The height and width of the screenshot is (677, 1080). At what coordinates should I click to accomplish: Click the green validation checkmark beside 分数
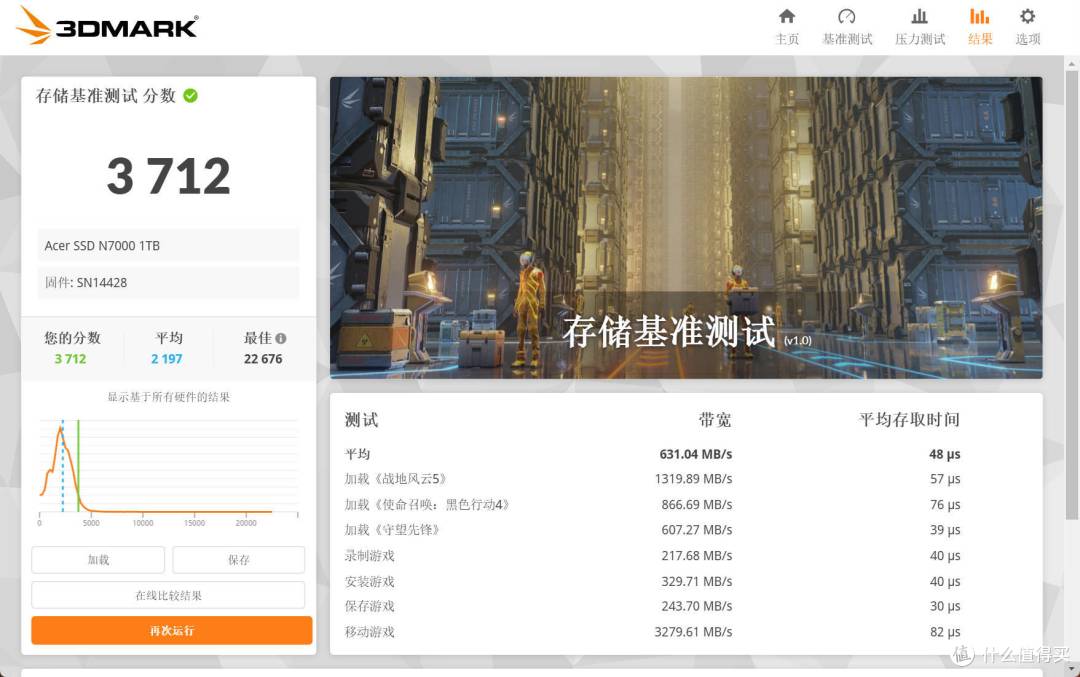pos(191,96)
